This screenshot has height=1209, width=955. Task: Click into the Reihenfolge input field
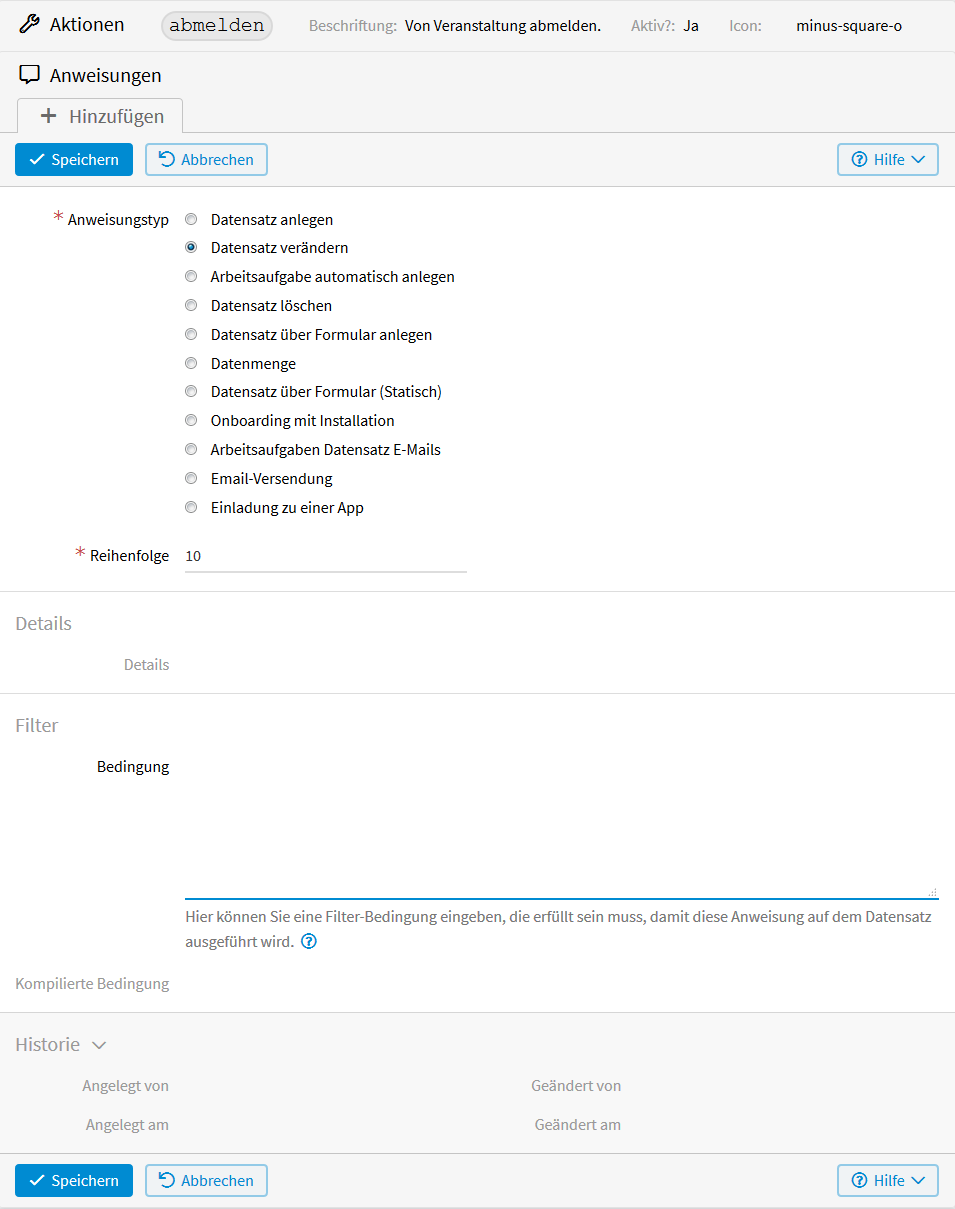[x=325, y=556]
